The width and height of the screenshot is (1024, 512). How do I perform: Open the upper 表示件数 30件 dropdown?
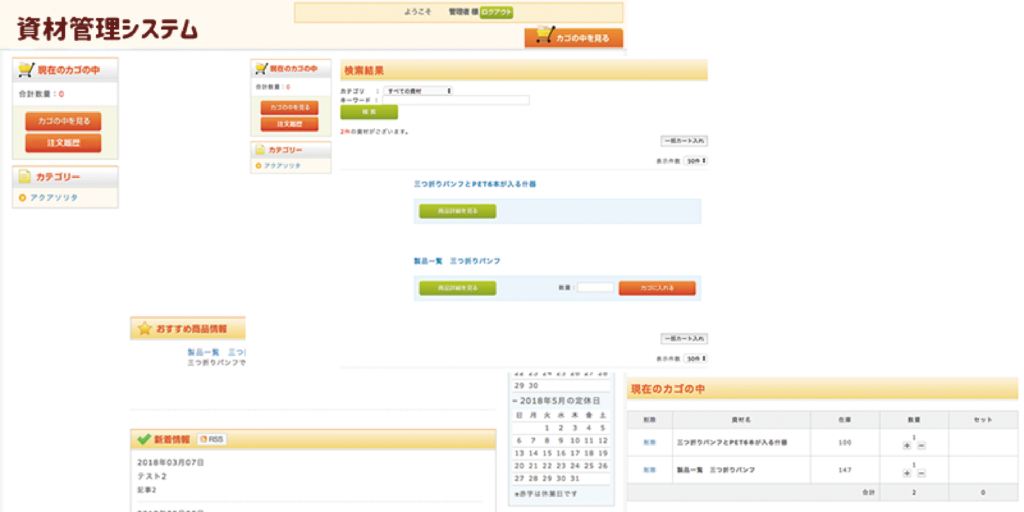695,160
